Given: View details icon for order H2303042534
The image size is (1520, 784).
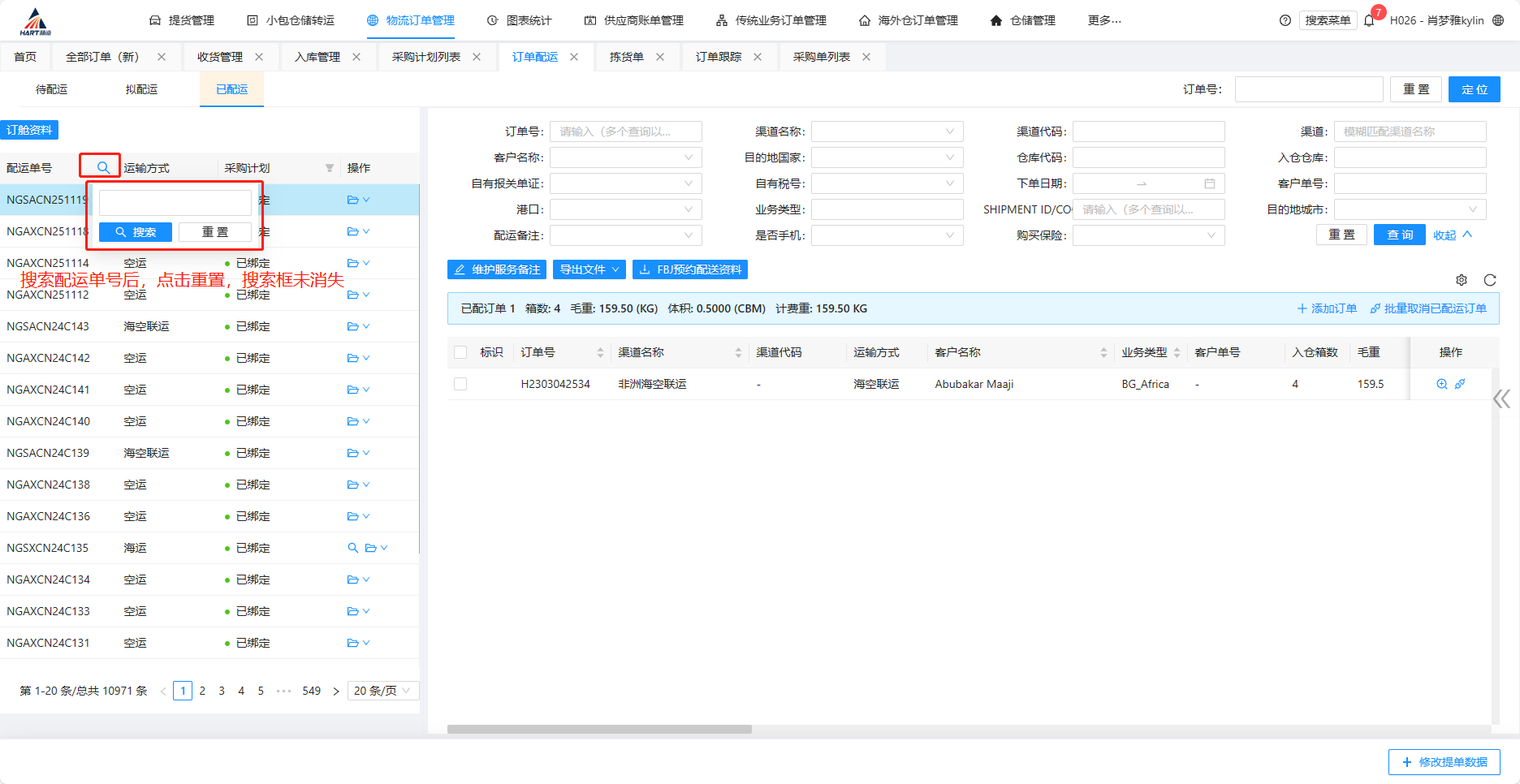Looking at the screenshot, I should (1442, 384).
